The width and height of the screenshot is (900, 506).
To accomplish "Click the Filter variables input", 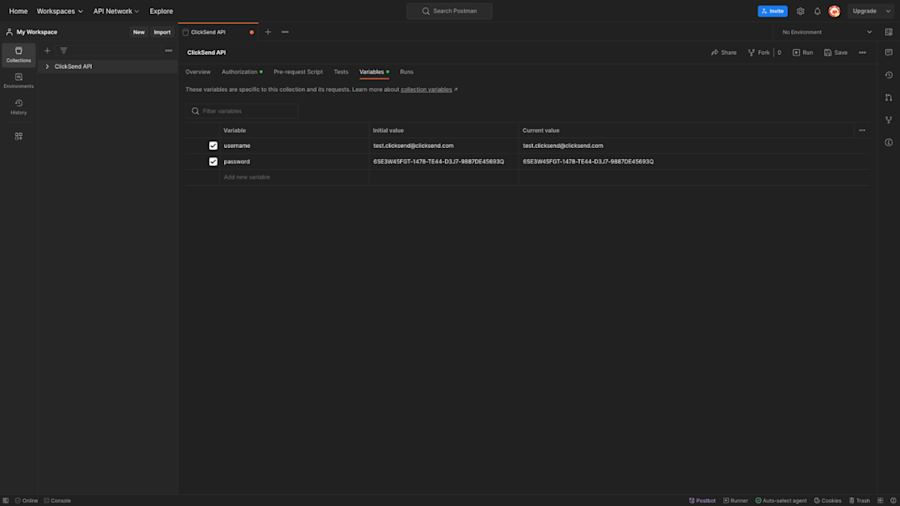I will pyautogui.click(x=242, y=111).
